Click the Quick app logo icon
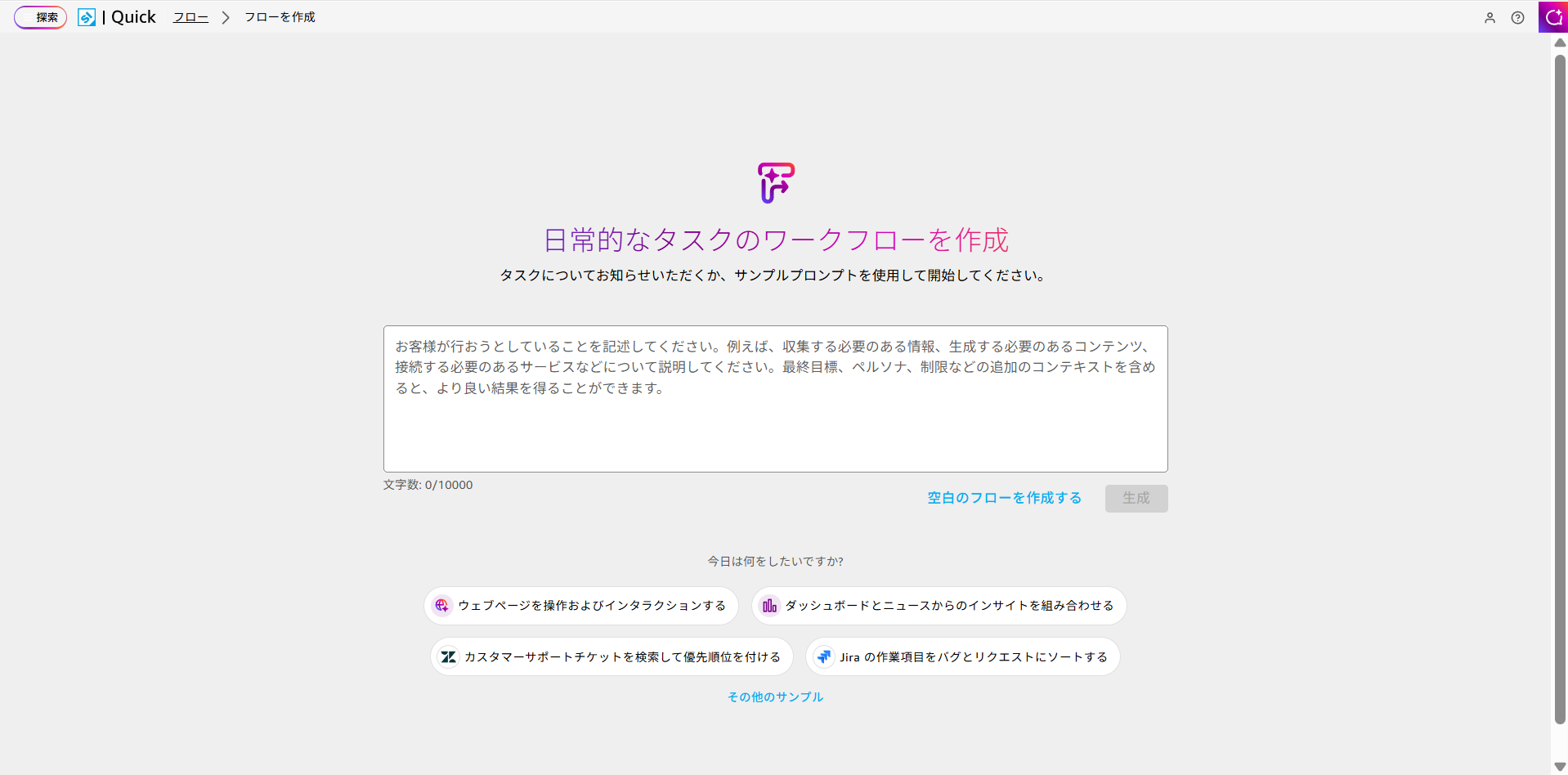The image size is (1568, 775). [87, 17]
